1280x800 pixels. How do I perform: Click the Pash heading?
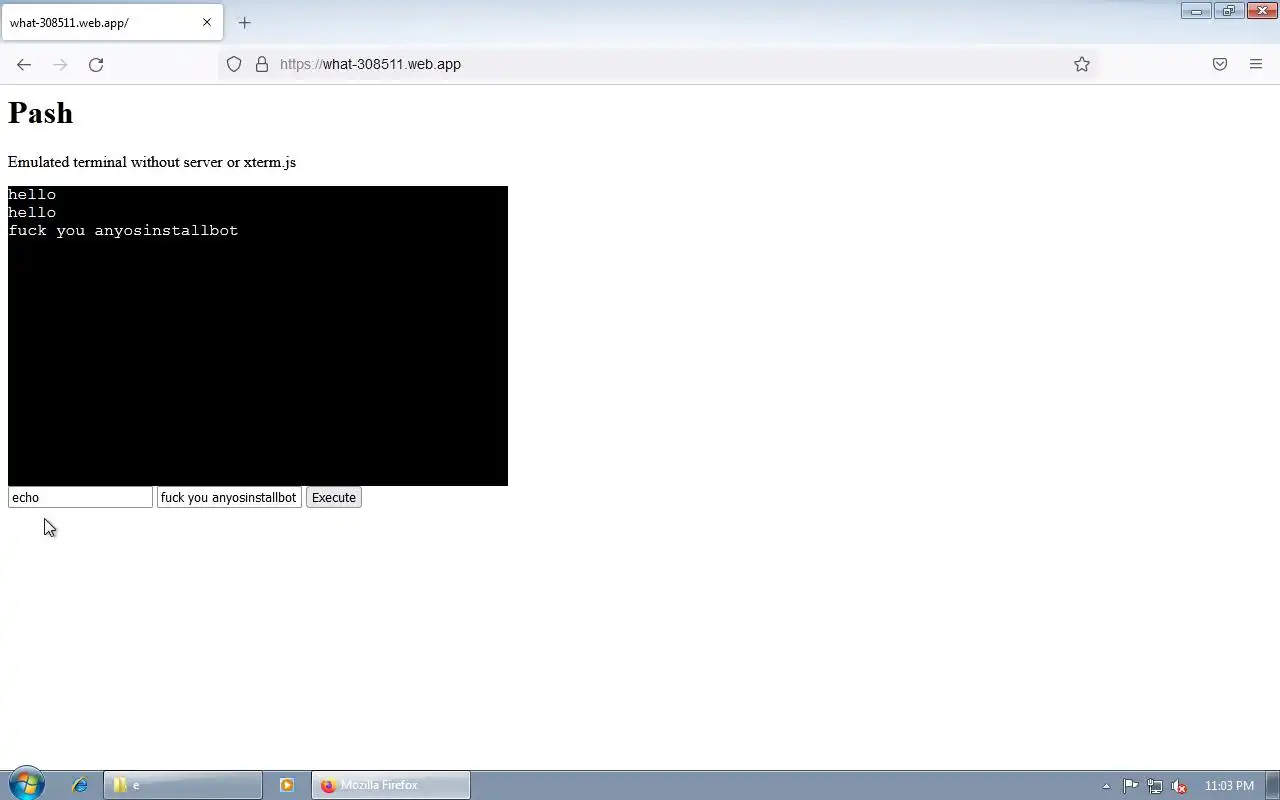pyautogui.click(x=40, y=113)
